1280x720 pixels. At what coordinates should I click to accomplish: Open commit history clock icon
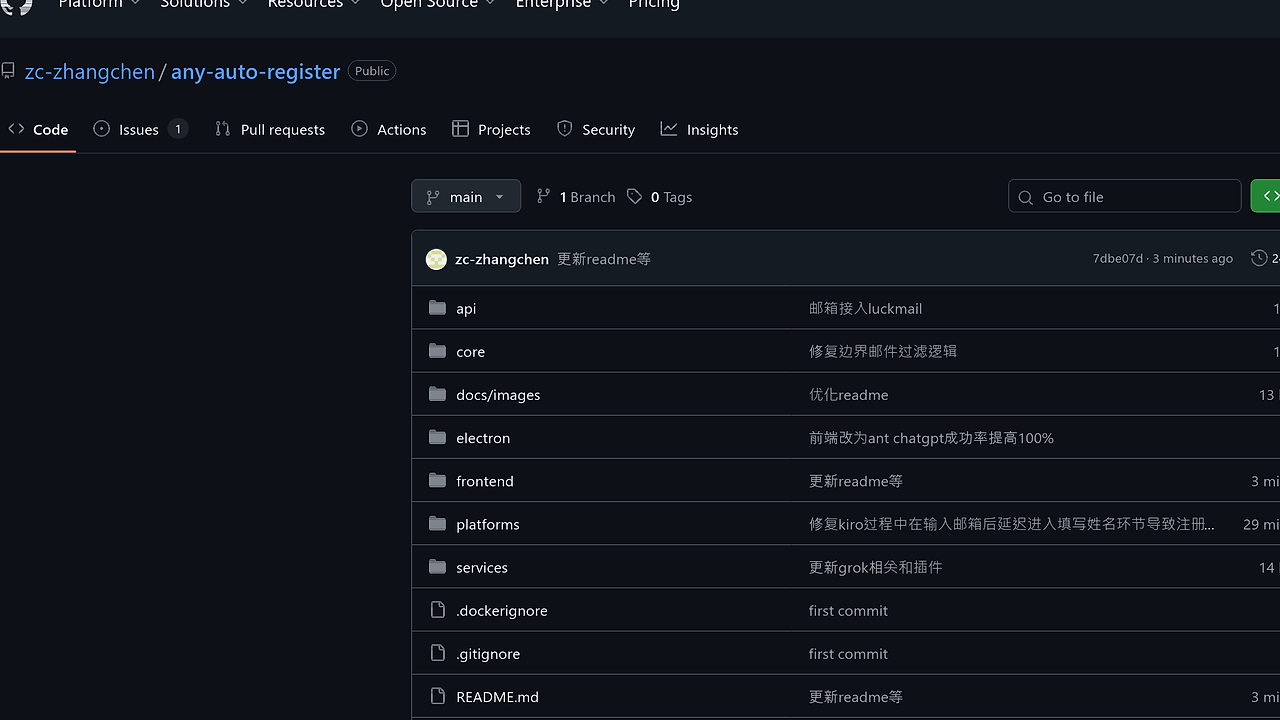[1259, 258]
